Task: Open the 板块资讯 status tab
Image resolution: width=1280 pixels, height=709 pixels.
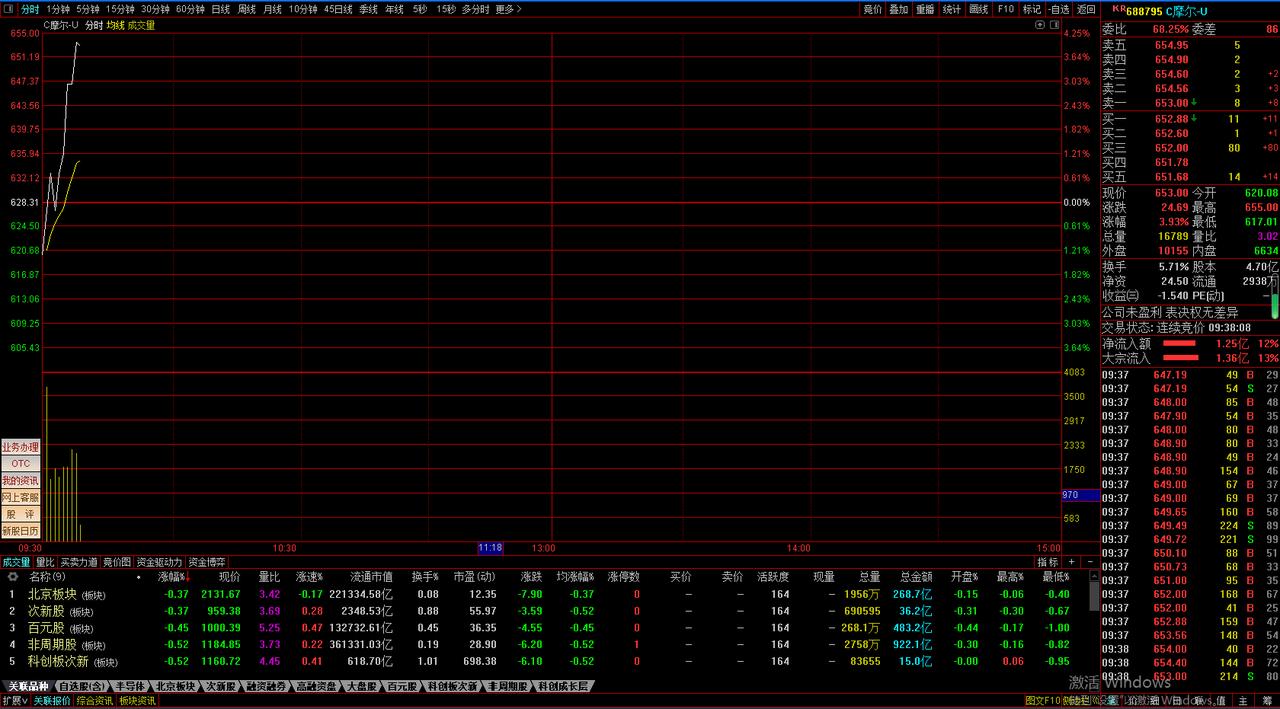Action: [137, 701]
